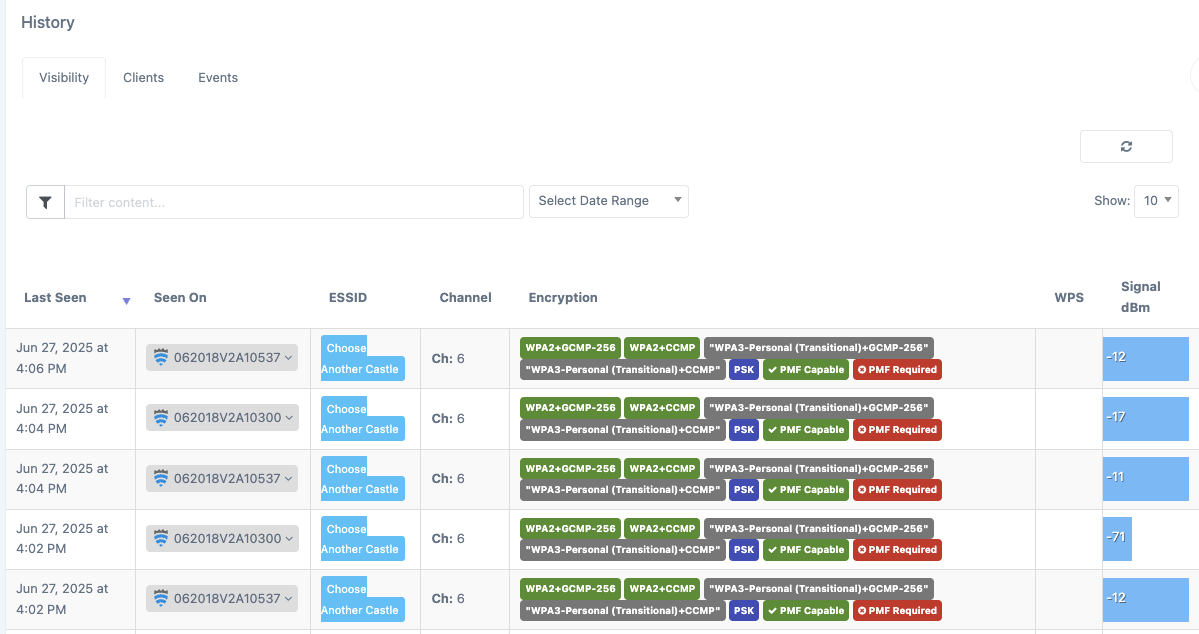Click PMF Required tag in 4:06 PM row
Image resolution: width=1199 pixels, height=634 pixels.
[897, 369]
